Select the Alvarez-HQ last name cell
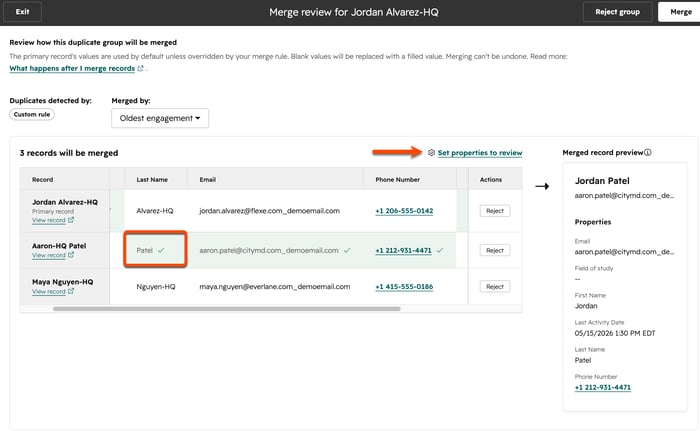Viewport: 700px width, 431px height. pos(155,211)
